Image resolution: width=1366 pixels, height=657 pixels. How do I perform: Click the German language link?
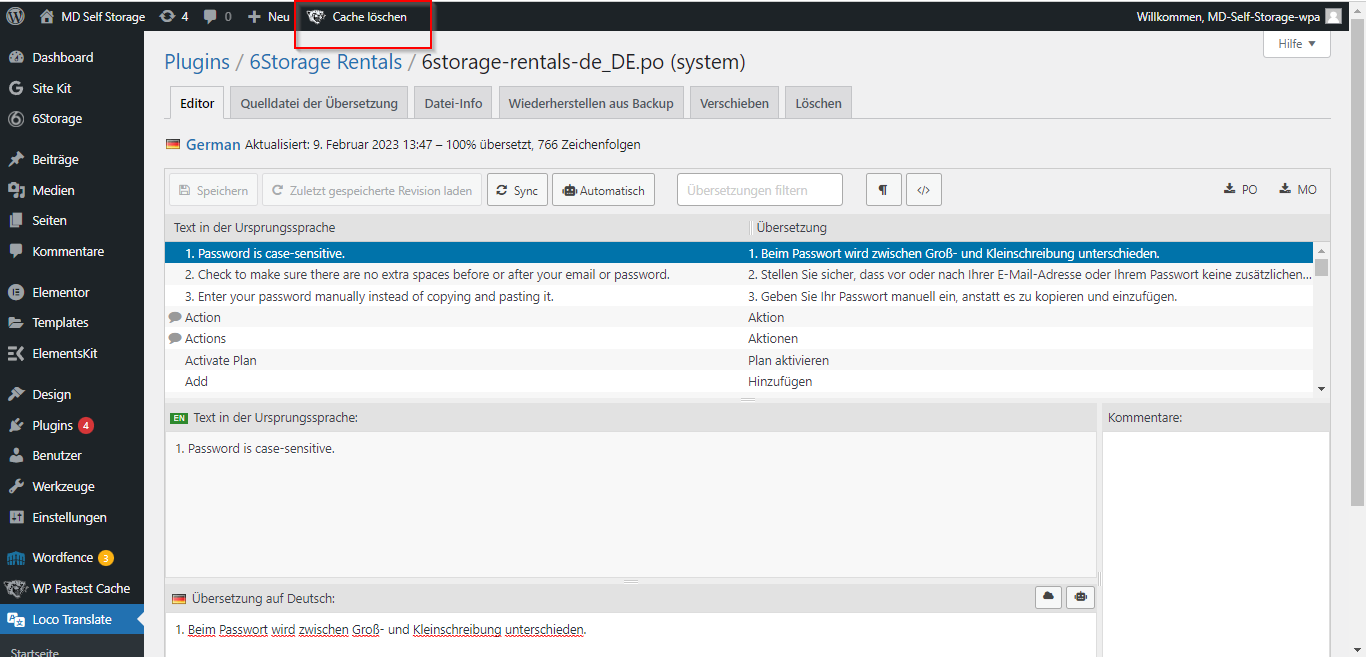click(x=213, y=145)
